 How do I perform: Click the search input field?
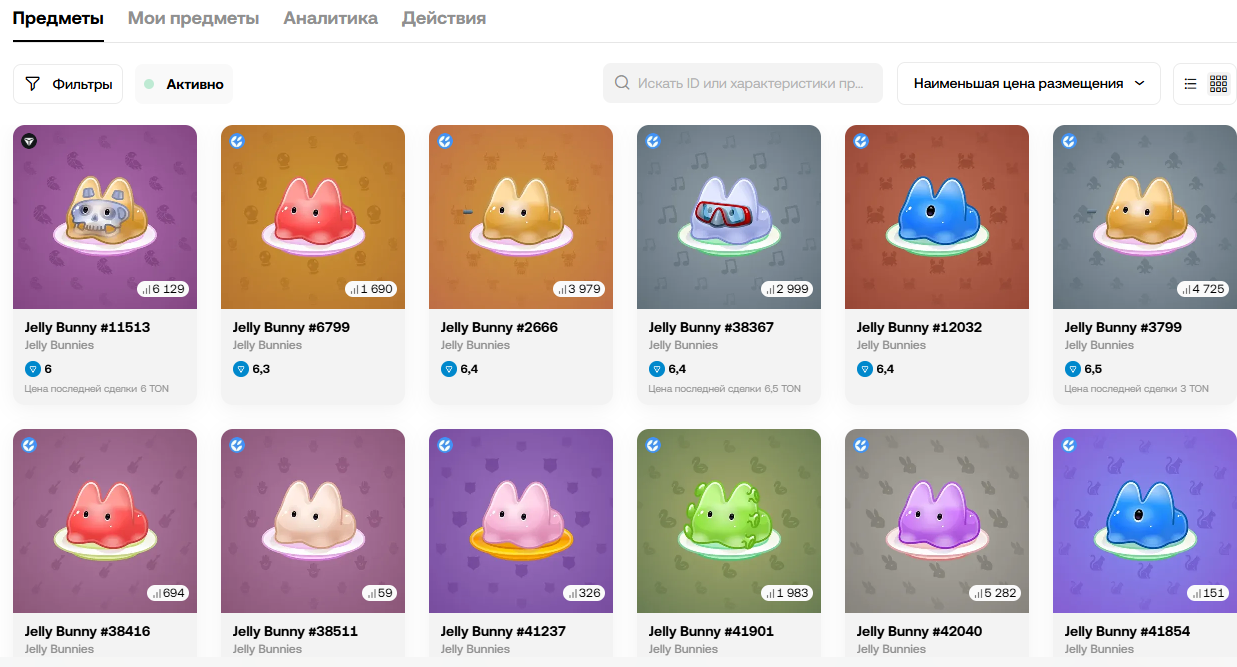point(743,83)
